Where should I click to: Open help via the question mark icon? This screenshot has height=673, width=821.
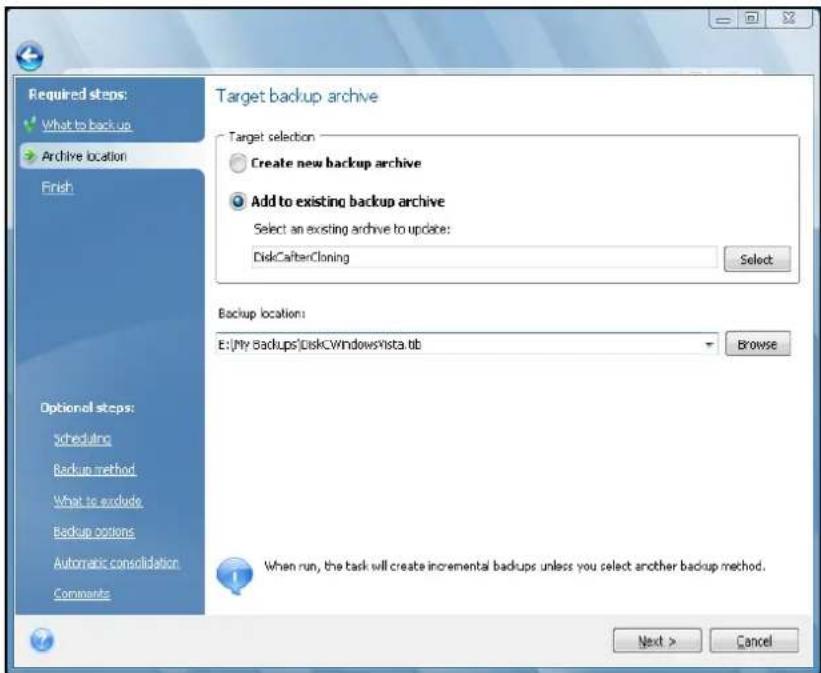tap(42, 640)
